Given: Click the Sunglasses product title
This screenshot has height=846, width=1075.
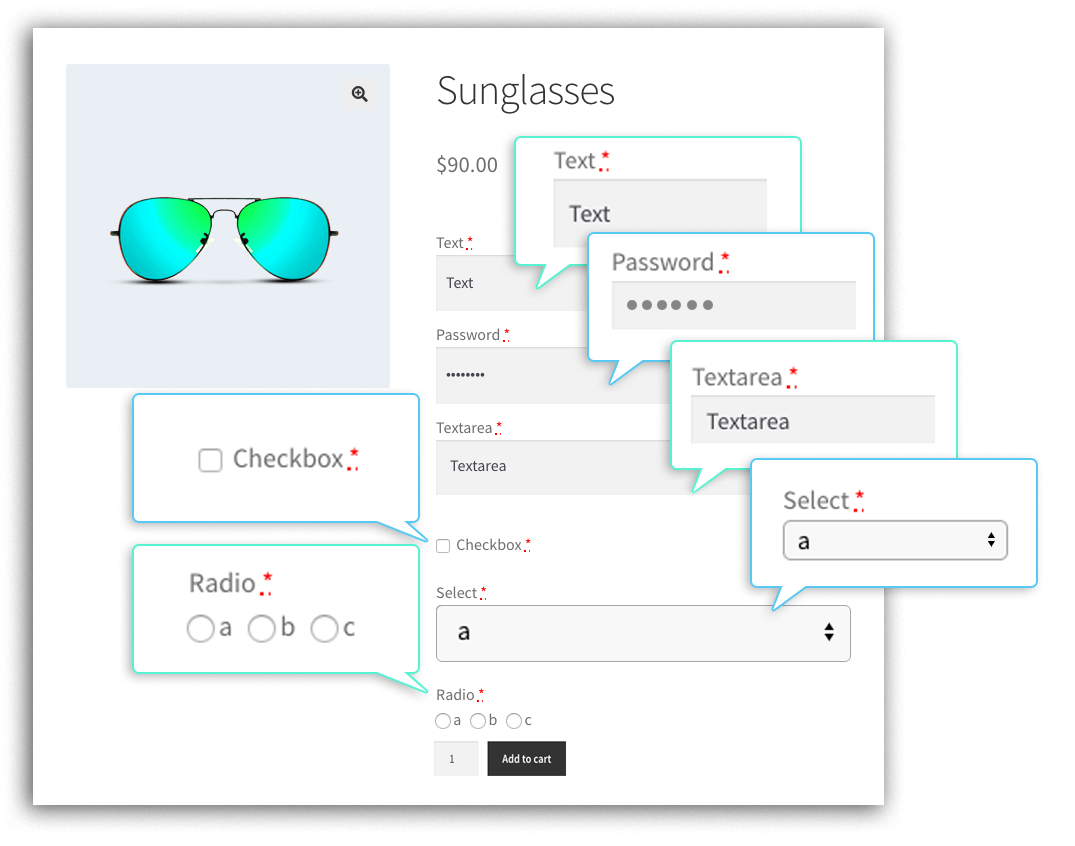Looking at the screenshot, I should pyautogui.click(x=526, y=91).
